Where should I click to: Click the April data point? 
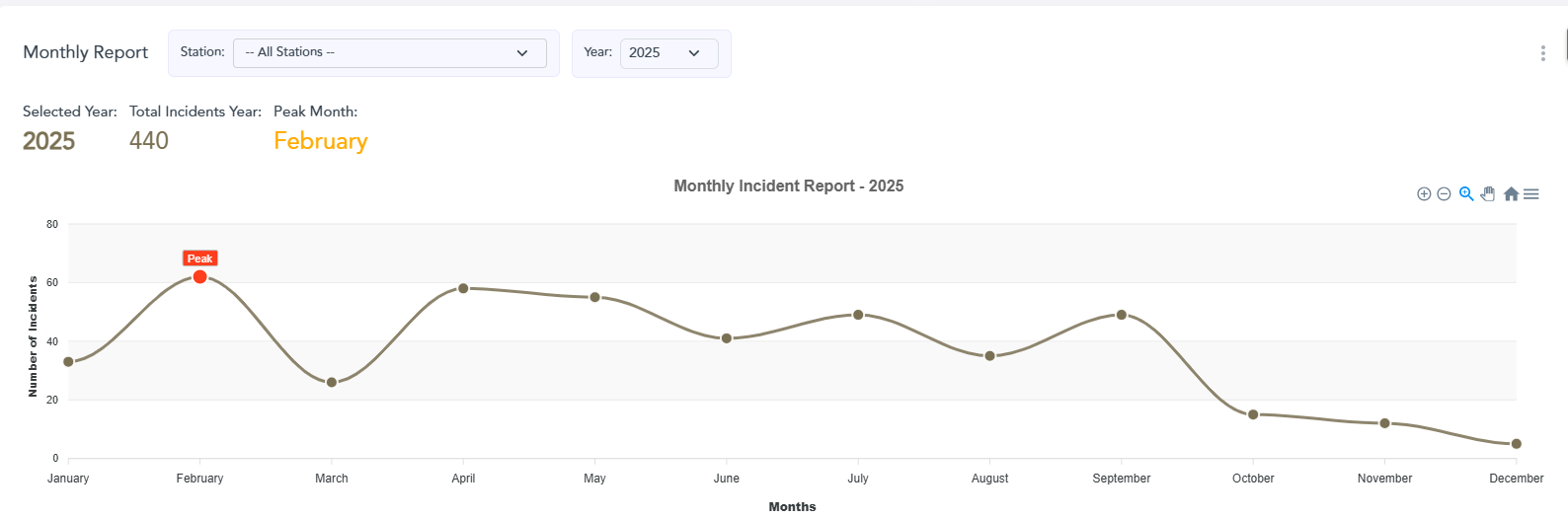[x=463, y=288]
